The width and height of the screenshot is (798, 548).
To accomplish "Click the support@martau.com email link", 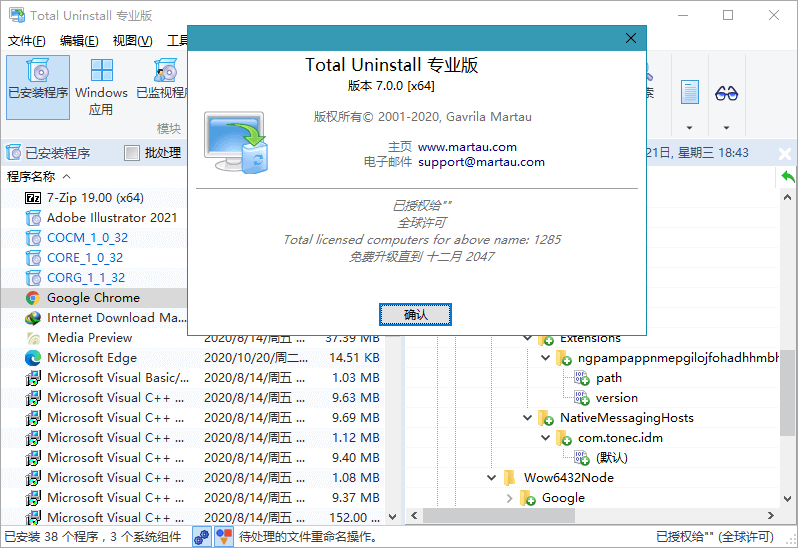I will 481,162.
